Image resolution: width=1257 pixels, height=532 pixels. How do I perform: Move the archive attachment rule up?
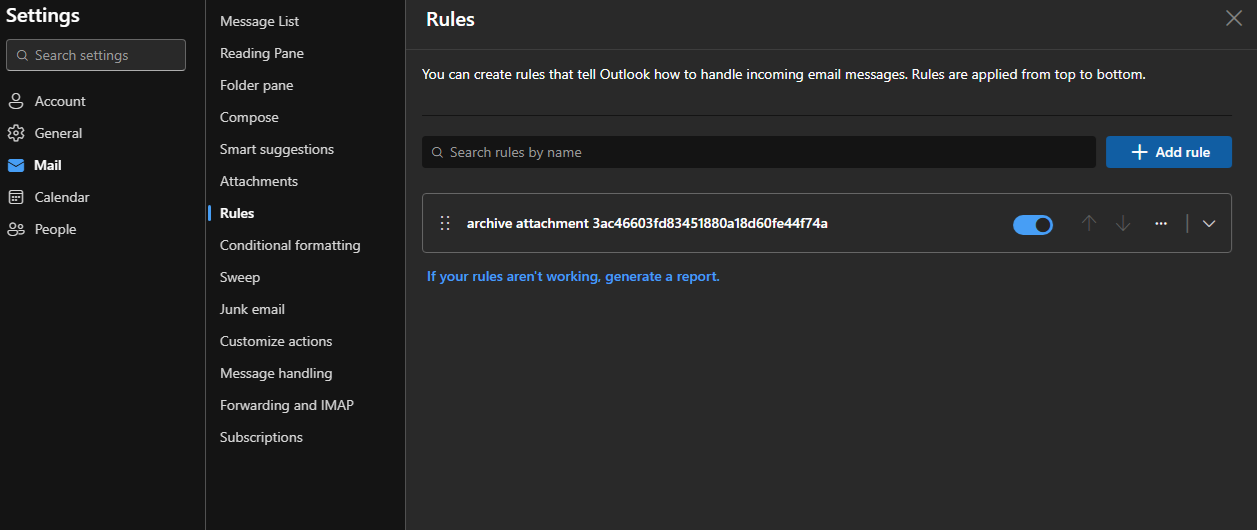[x=1089, y=223]
